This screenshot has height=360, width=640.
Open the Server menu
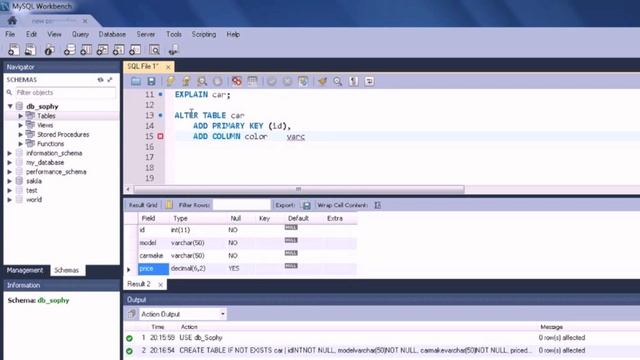[x=146, y=34]
